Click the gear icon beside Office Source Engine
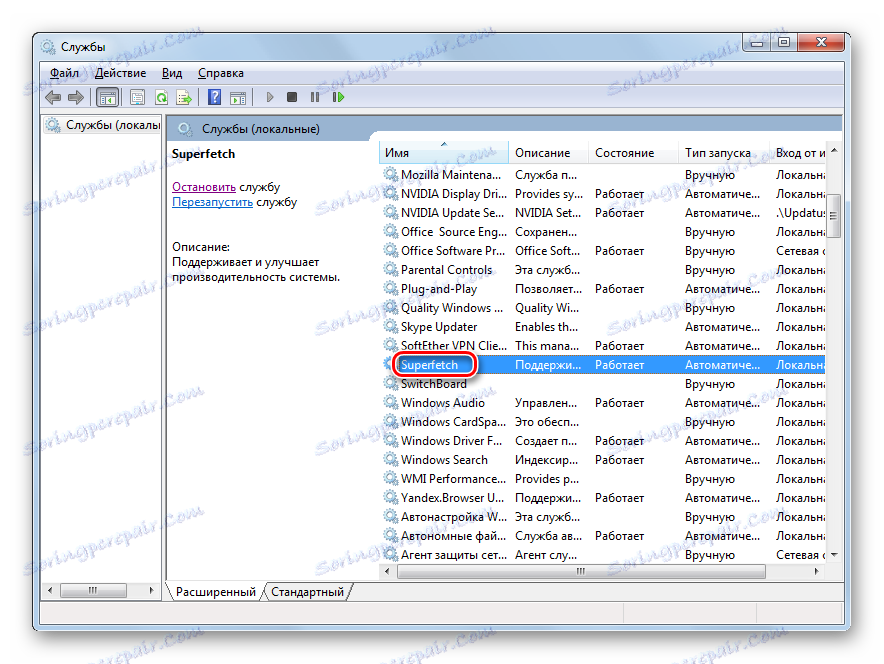 pos(391,232)
